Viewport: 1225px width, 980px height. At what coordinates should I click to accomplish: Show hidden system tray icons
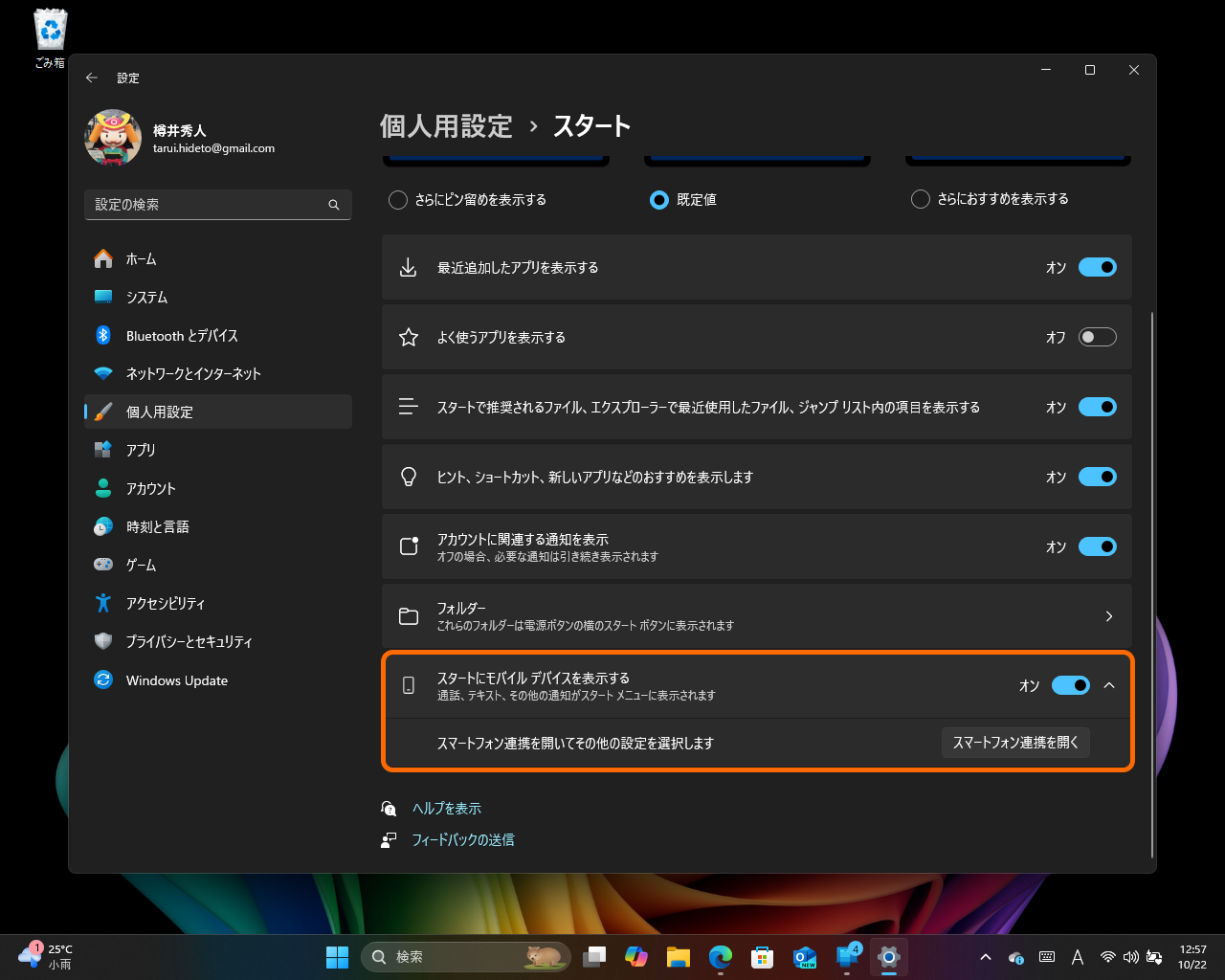(985, 956)
